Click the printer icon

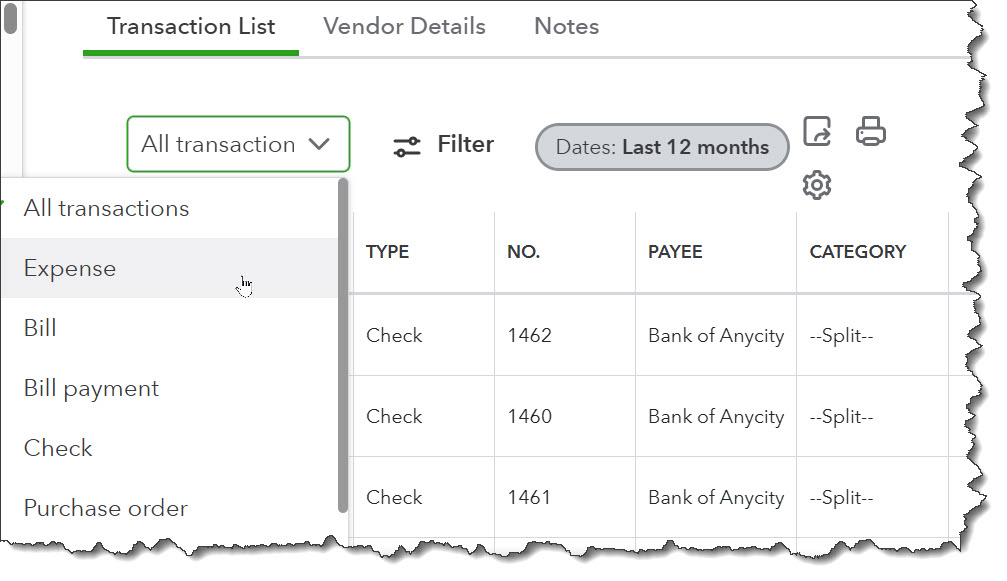(x=870, y=132)
